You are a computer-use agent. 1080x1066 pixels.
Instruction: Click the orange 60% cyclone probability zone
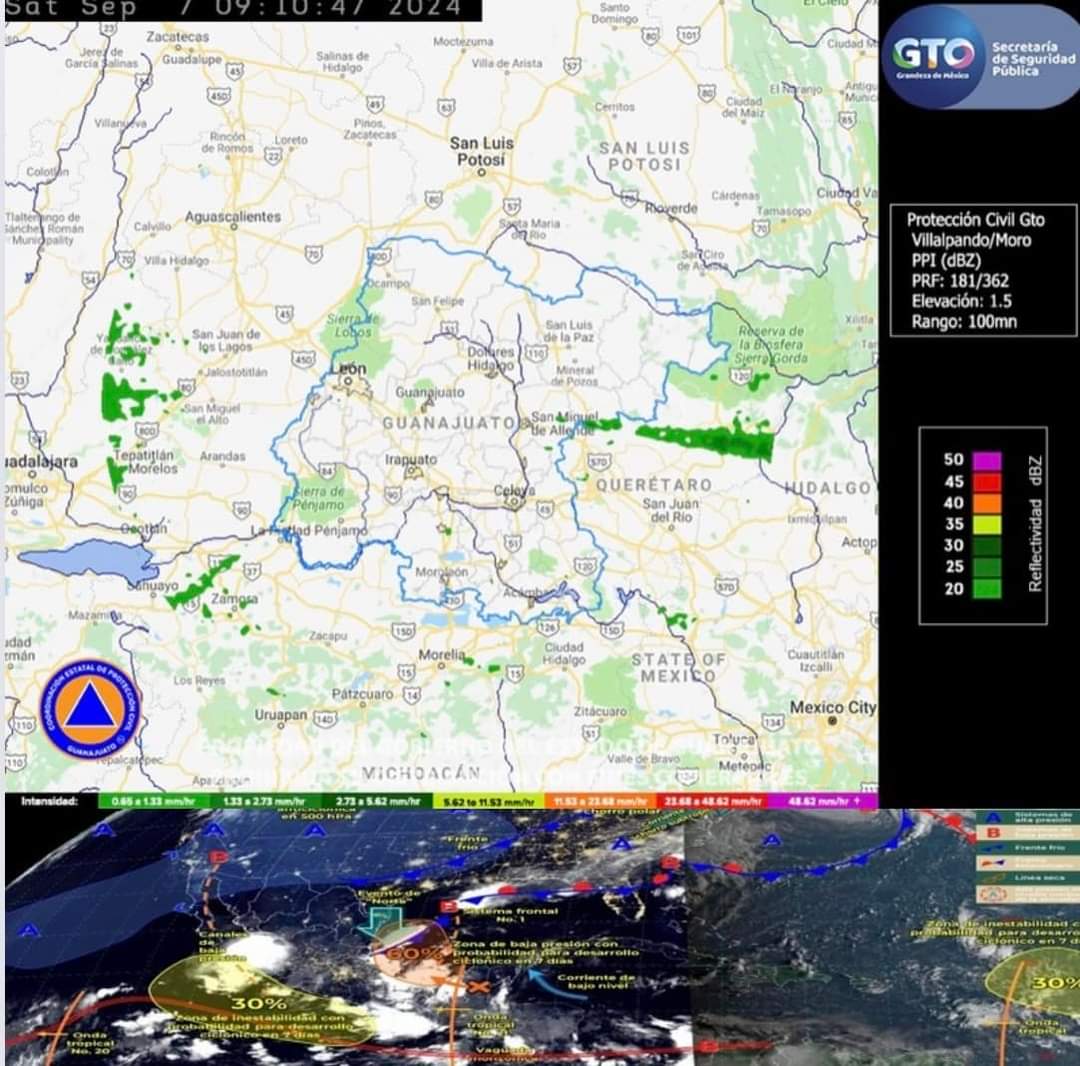tap(410, 954)
